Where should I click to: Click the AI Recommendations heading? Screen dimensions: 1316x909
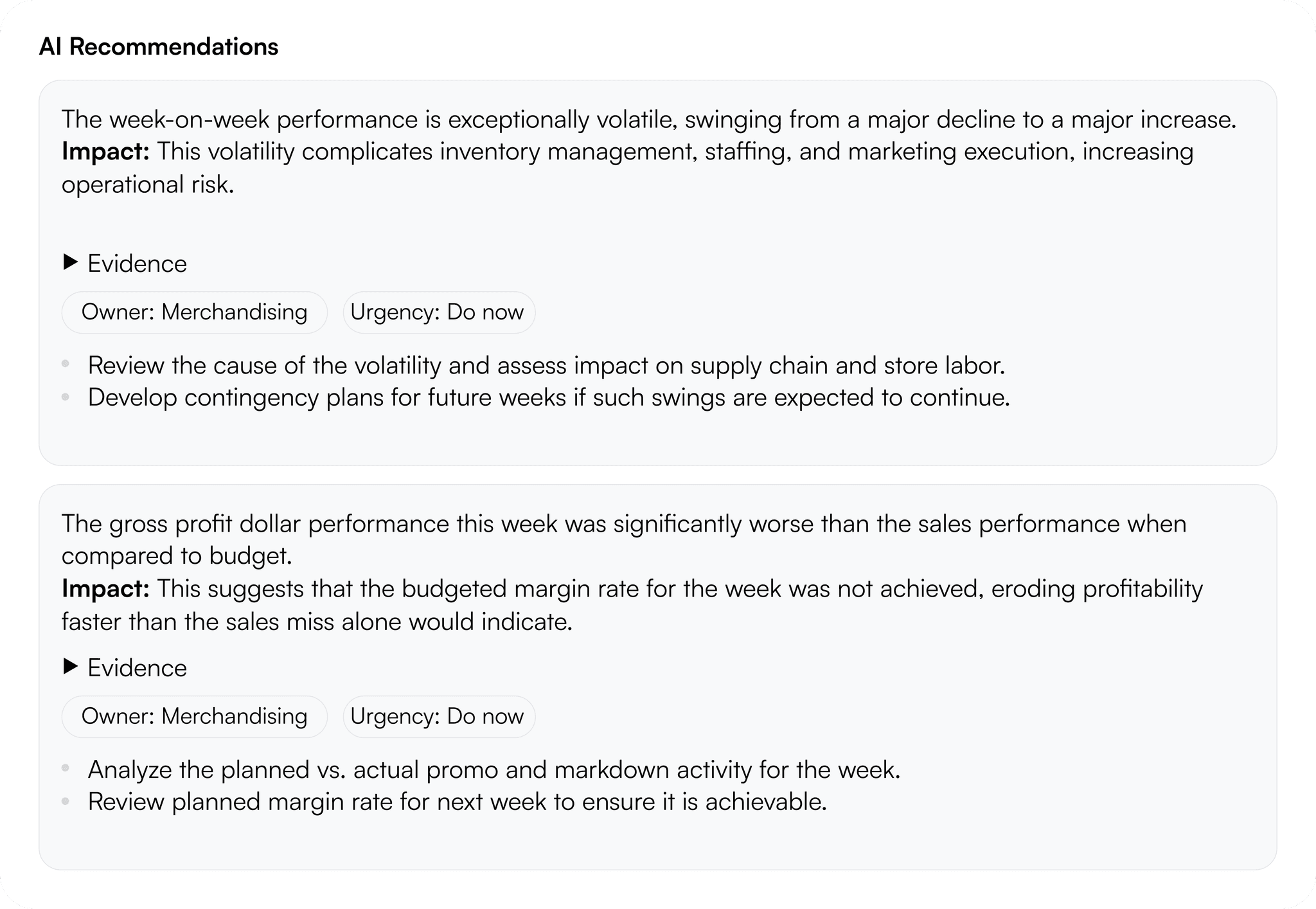pyautogui.click(x=159, y=47)
